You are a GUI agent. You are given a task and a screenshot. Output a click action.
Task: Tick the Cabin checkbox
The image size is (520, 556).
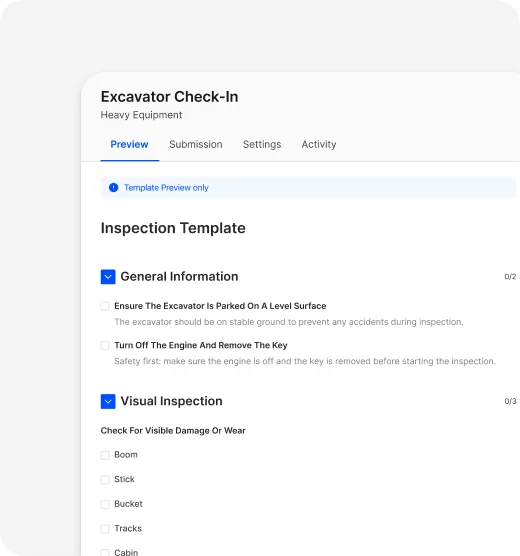(105, 552)
